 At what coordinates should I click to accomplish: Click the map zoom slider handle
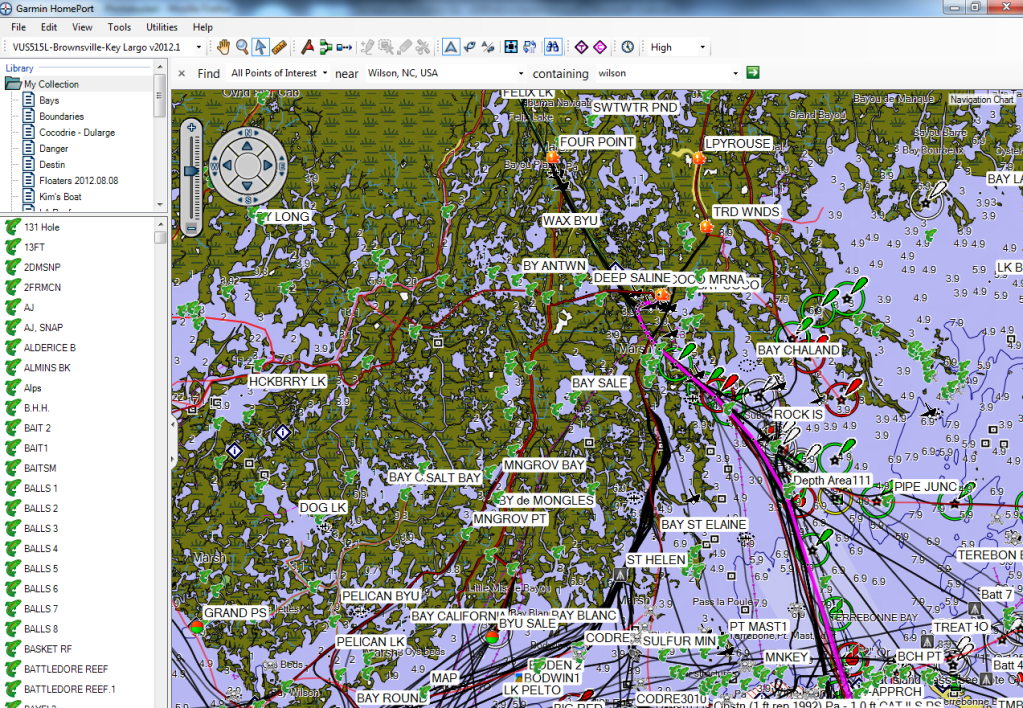click(x=191, y=170)
